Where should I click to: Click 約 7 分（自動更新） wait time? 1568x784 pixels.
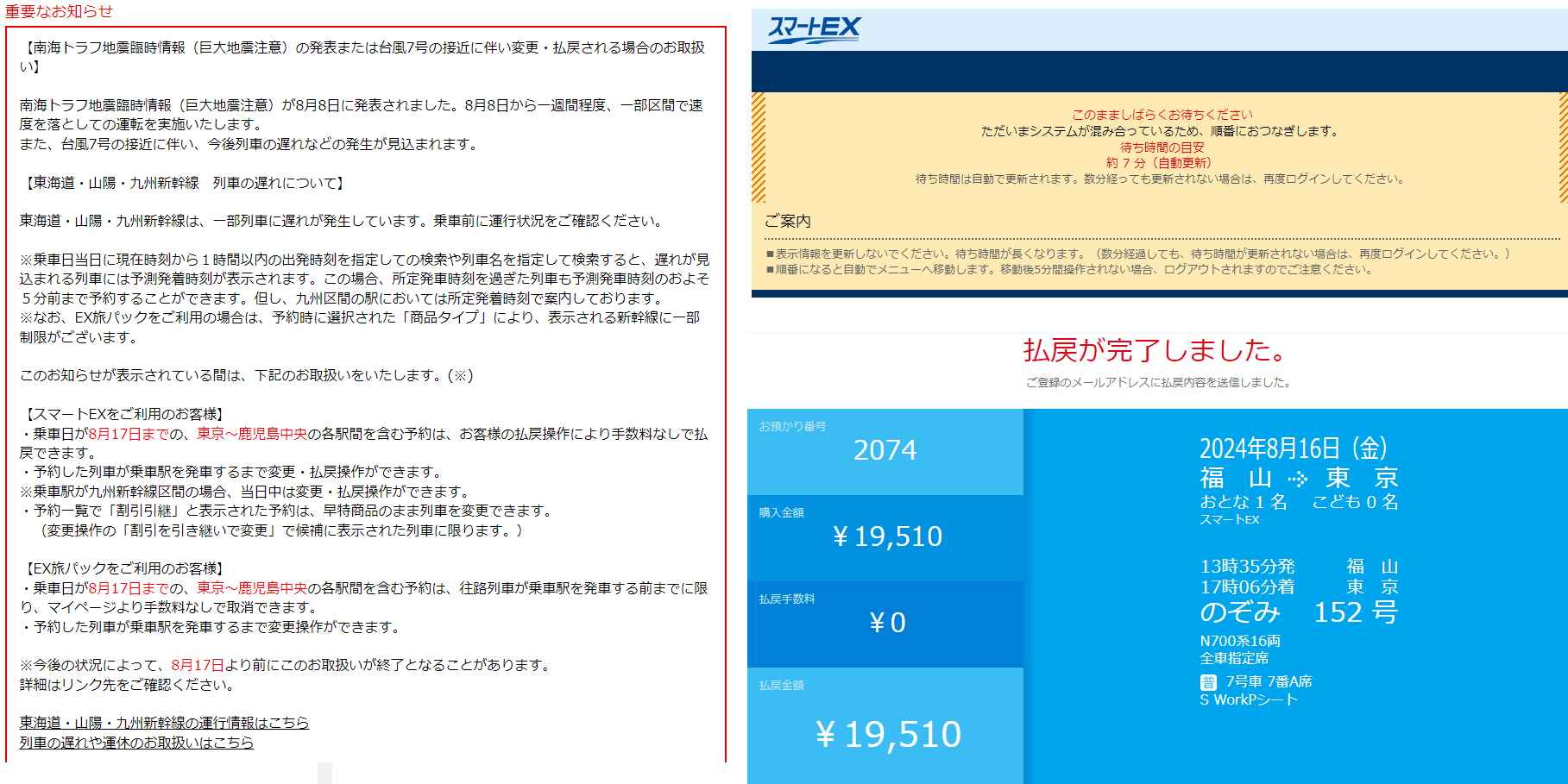[x=1159, y=163]
